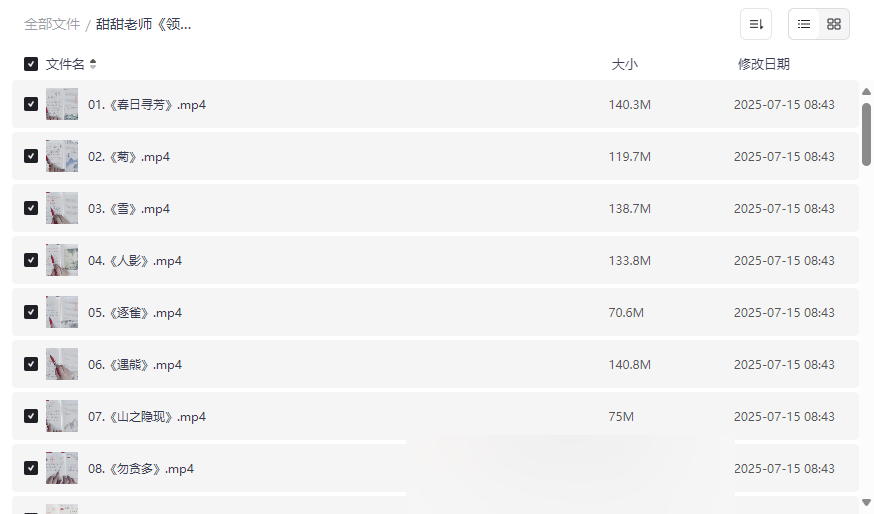This screenshot has height=514, width=874.
Task: Uncheck the select-all checkbox beside 文件名
Action: coord(31,64)
